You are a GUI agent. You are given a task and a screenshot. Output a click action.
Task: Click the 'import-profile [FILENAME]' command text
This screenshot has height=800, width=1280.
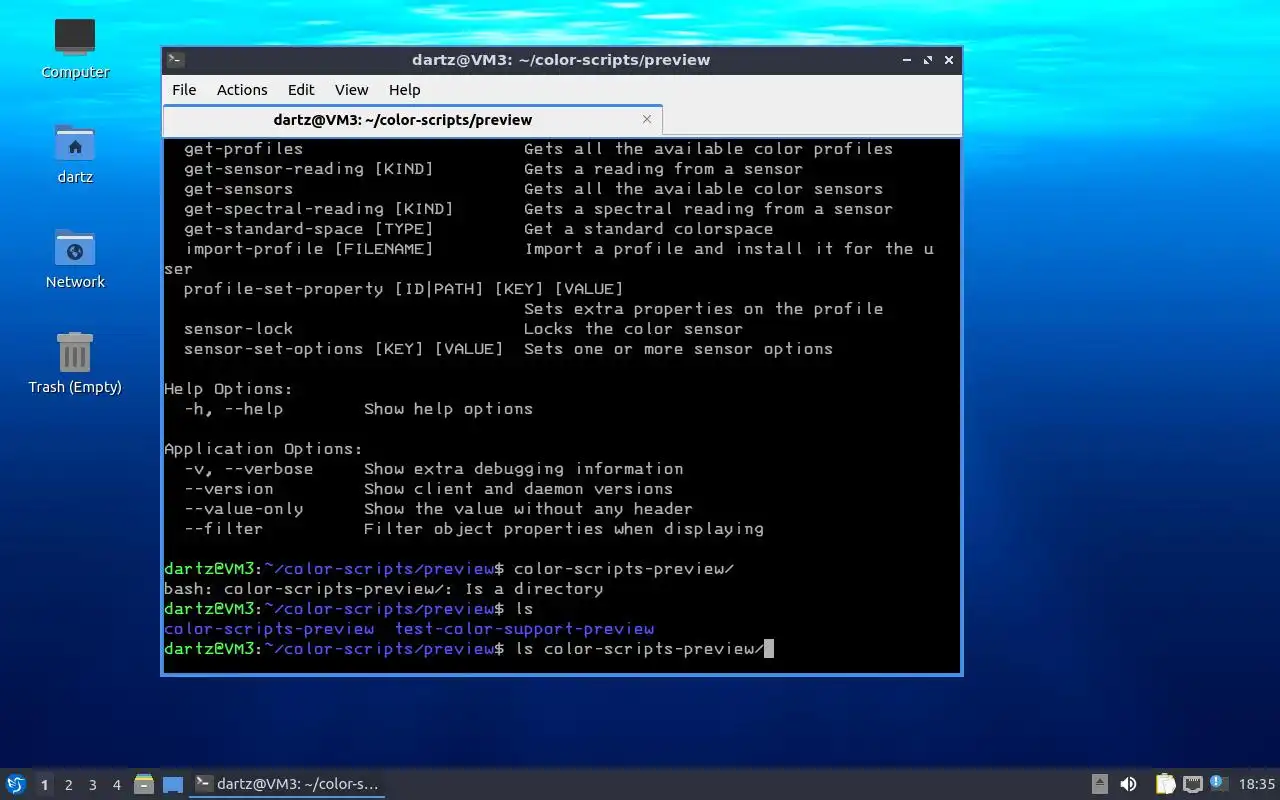308,249
